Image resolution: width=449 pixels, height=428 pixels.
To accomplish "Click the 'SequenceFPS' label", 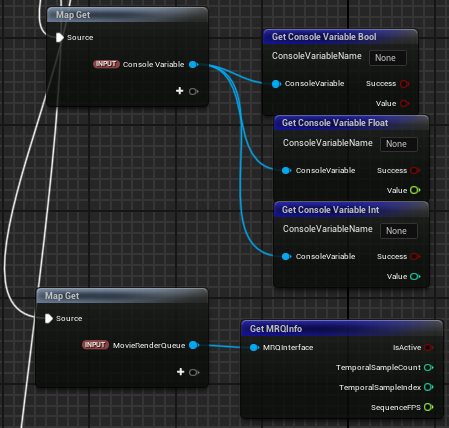I will click(396, 407).
